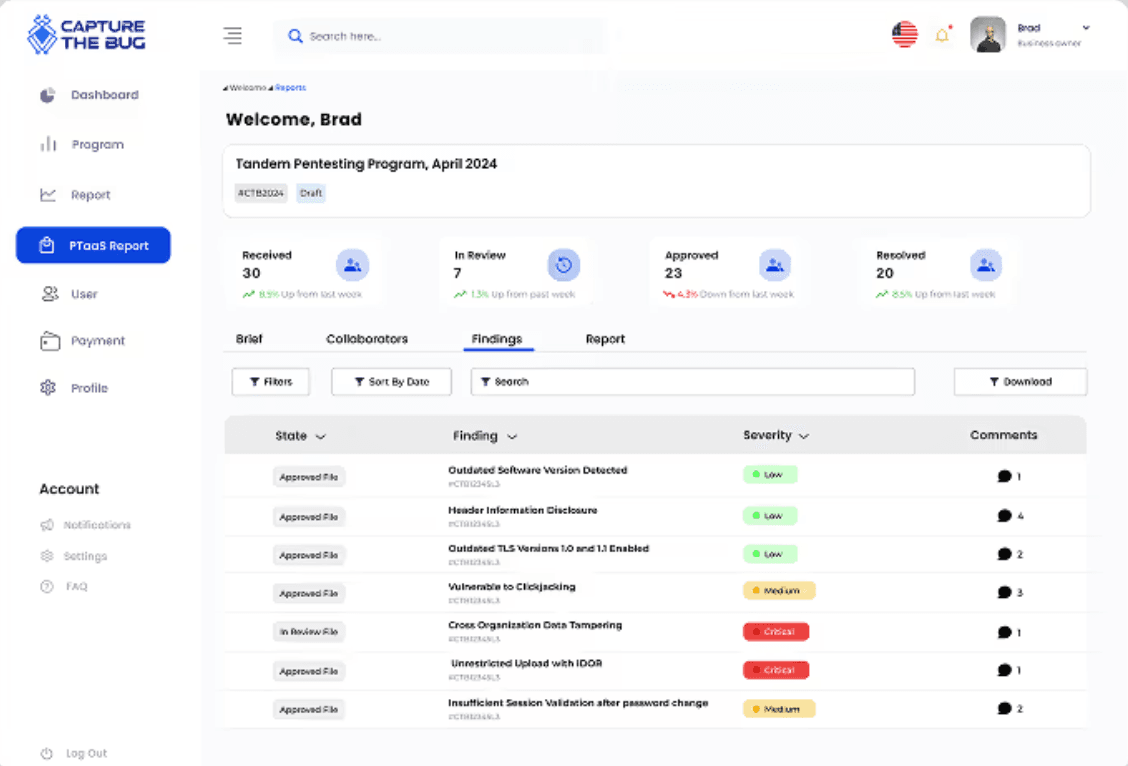Open the FAQ account link

click(x=76, y=586)
